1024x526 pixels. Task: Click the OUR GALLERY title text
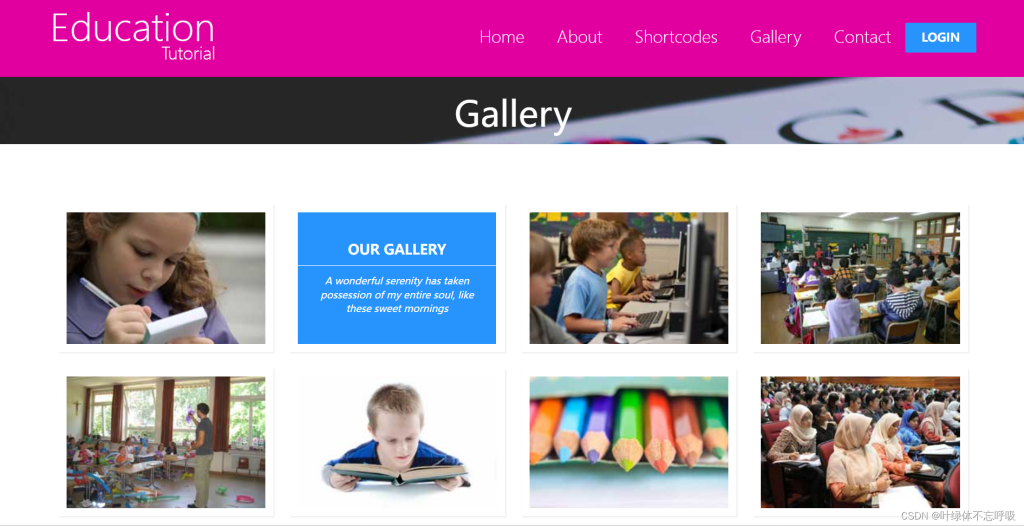click(396, 249)
